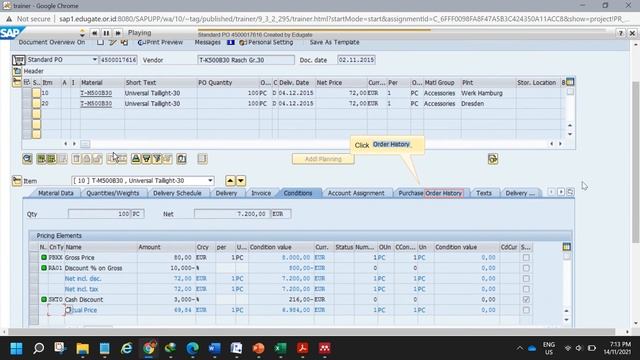Viewport: 640px width, 360px height.
Task: Click the trainer help question mark
Action: coord(620,33)
